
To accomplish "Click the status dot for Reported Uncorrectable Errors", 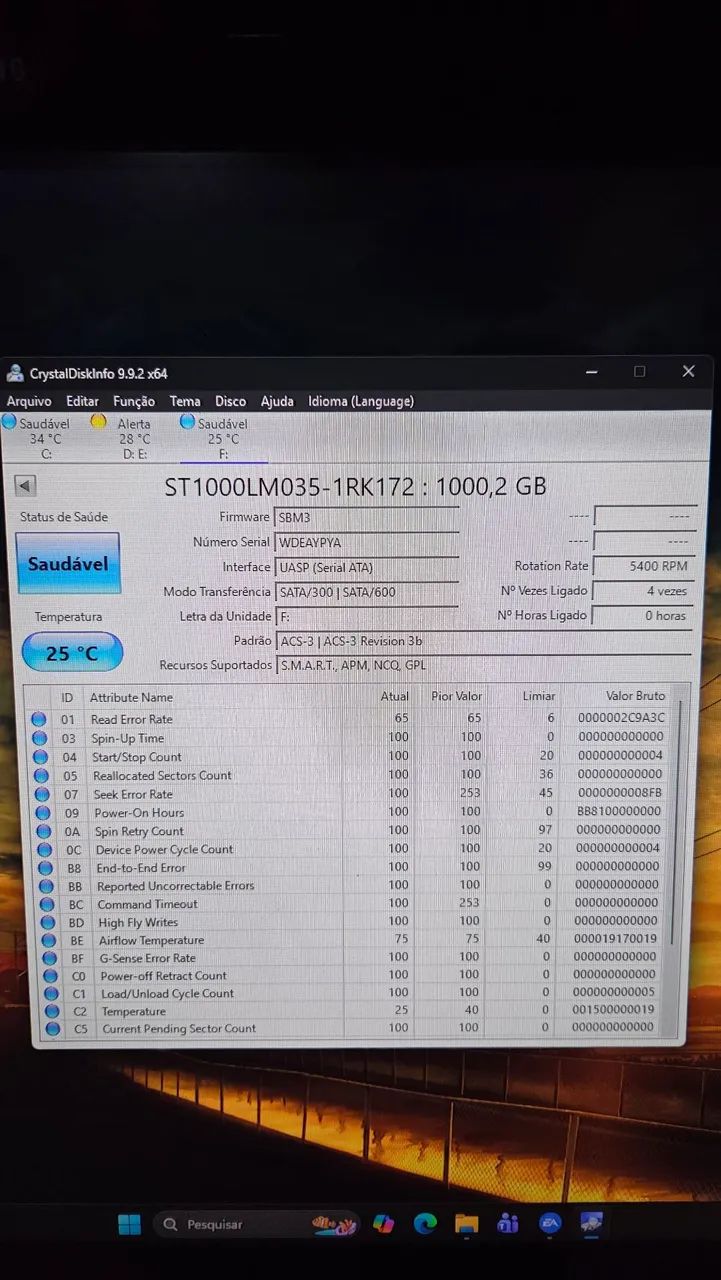I will point(47,886).
